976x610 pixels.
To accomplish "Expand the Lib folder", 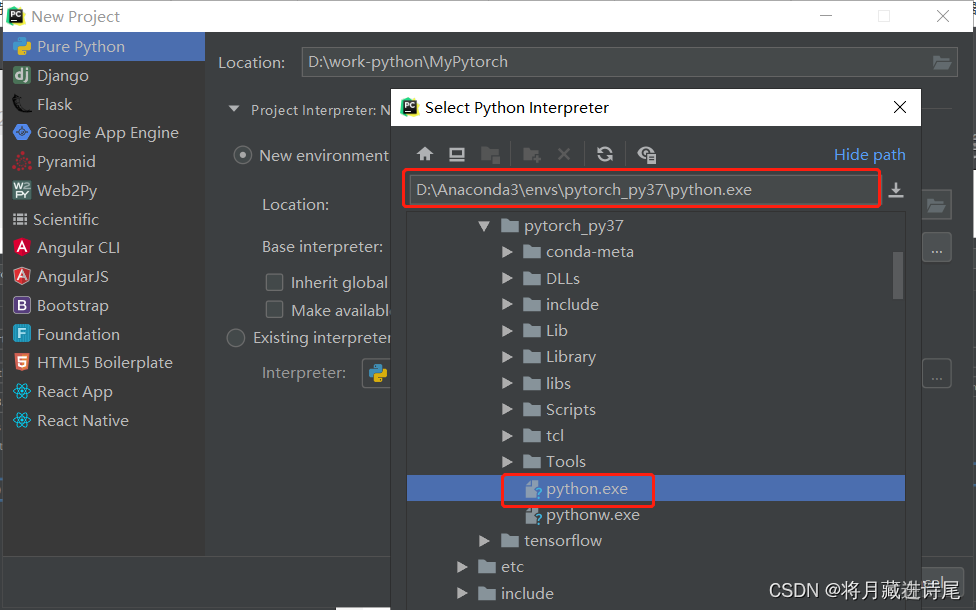I will [x=507, y=331].
